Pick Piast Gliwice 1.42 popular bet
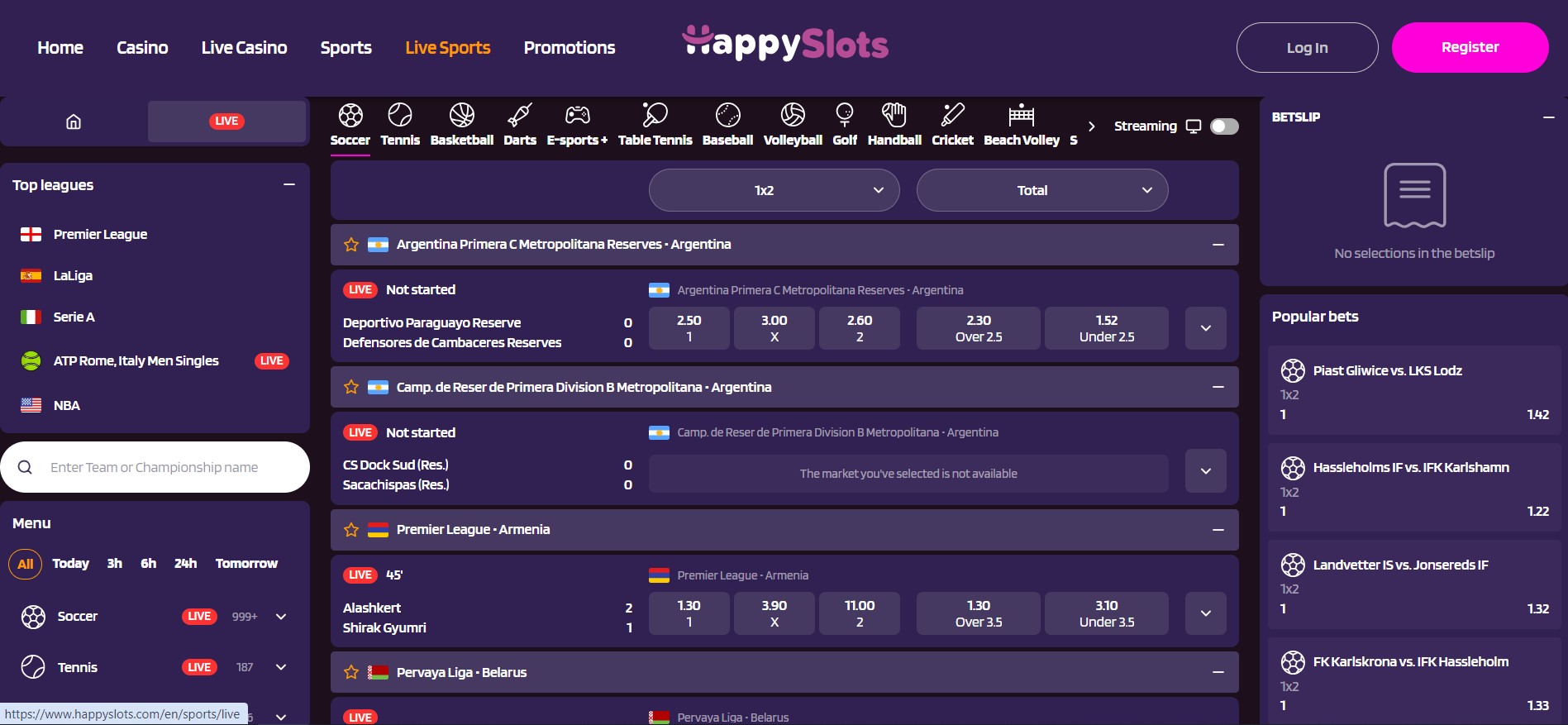The height and width of the screenshot is (725, 1568). (1414, 390)
